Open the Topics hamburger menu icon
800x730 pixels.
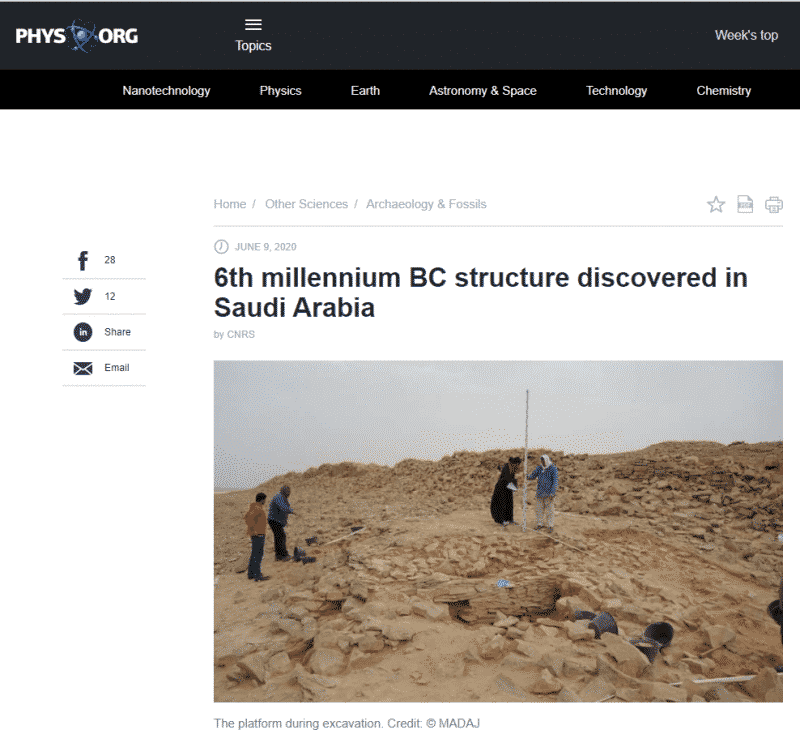click(253, 24)
